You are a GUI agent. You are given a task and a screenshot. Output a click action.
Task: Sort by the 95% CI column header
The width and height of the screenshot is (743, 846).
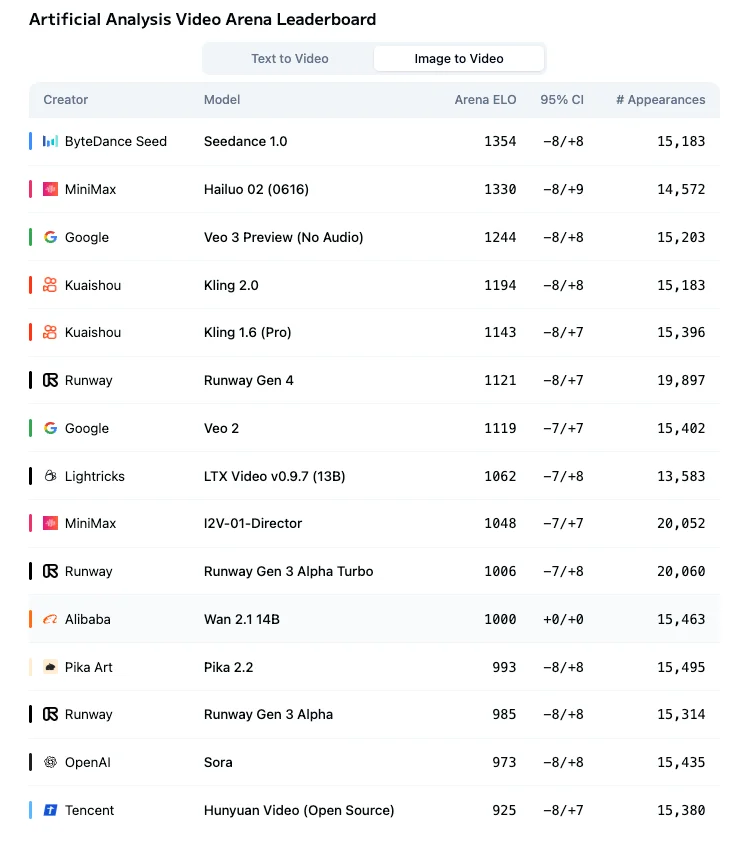tap(562, 100)
